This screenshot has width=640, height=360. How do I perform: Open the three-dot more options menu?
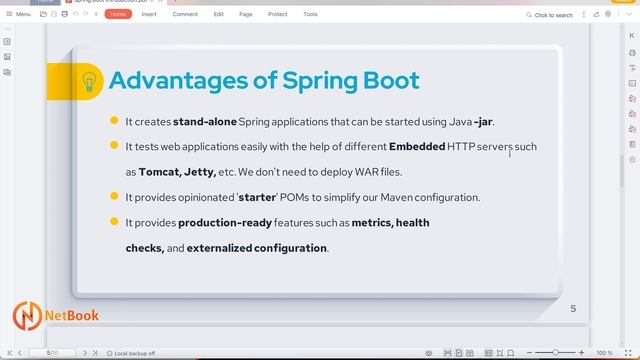pos(584,14)
